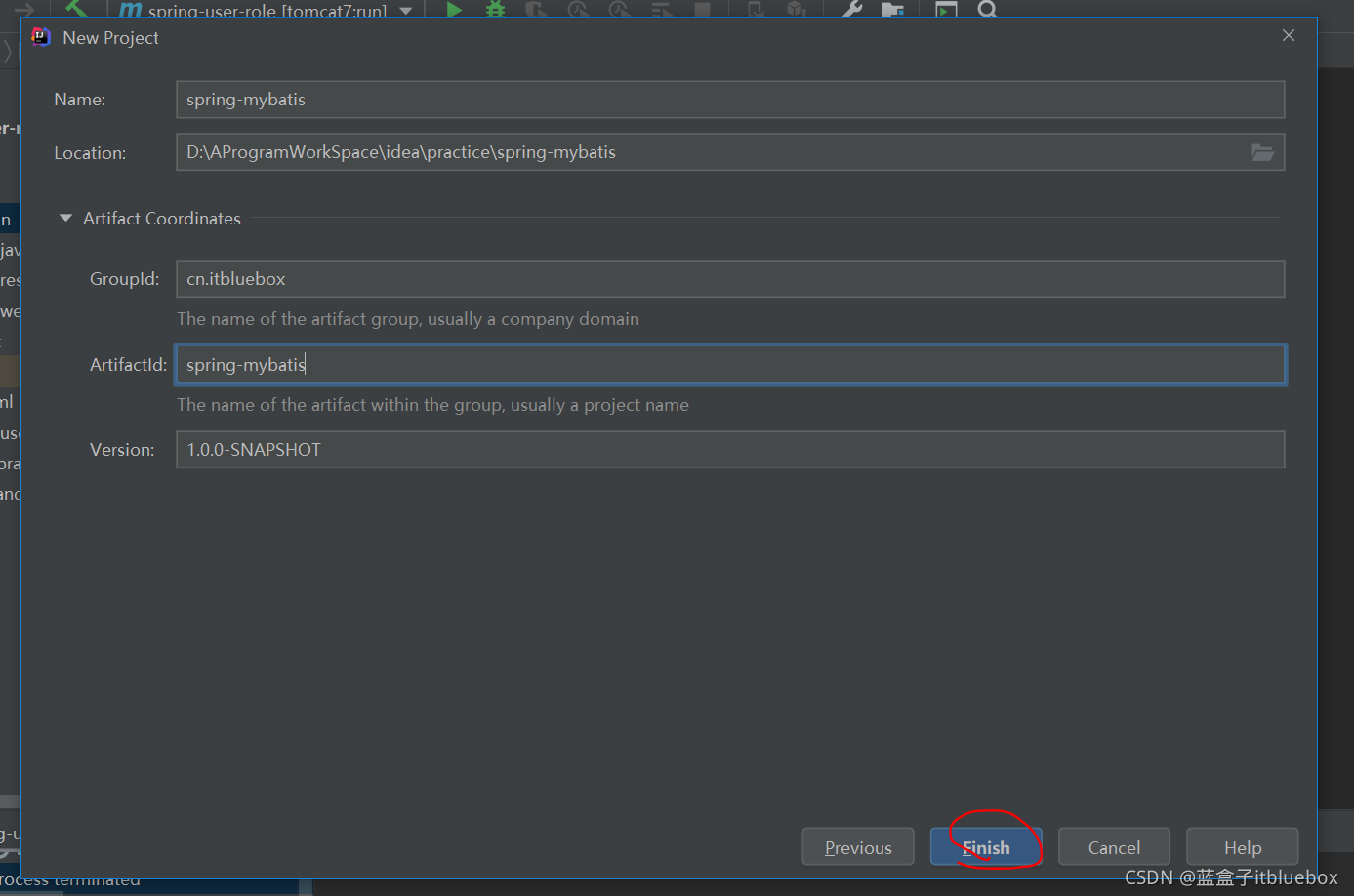This screenshot has width=1354, height=896.
Task: Build project with the hammer icon
Action: [x=76, y=8]
